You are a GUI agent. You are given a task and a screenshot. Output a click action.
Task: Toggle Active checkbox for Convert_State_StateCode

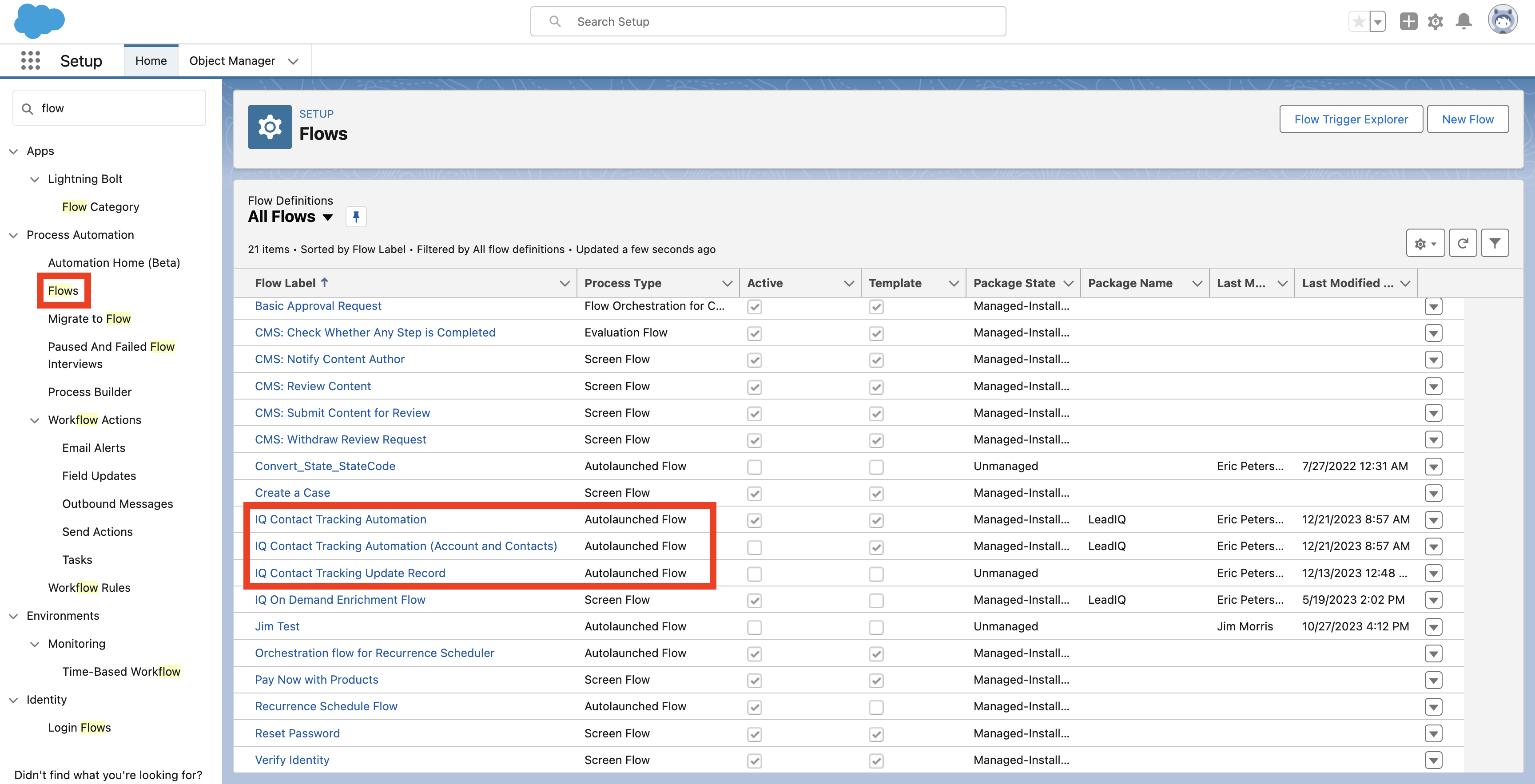pos(754,467)
